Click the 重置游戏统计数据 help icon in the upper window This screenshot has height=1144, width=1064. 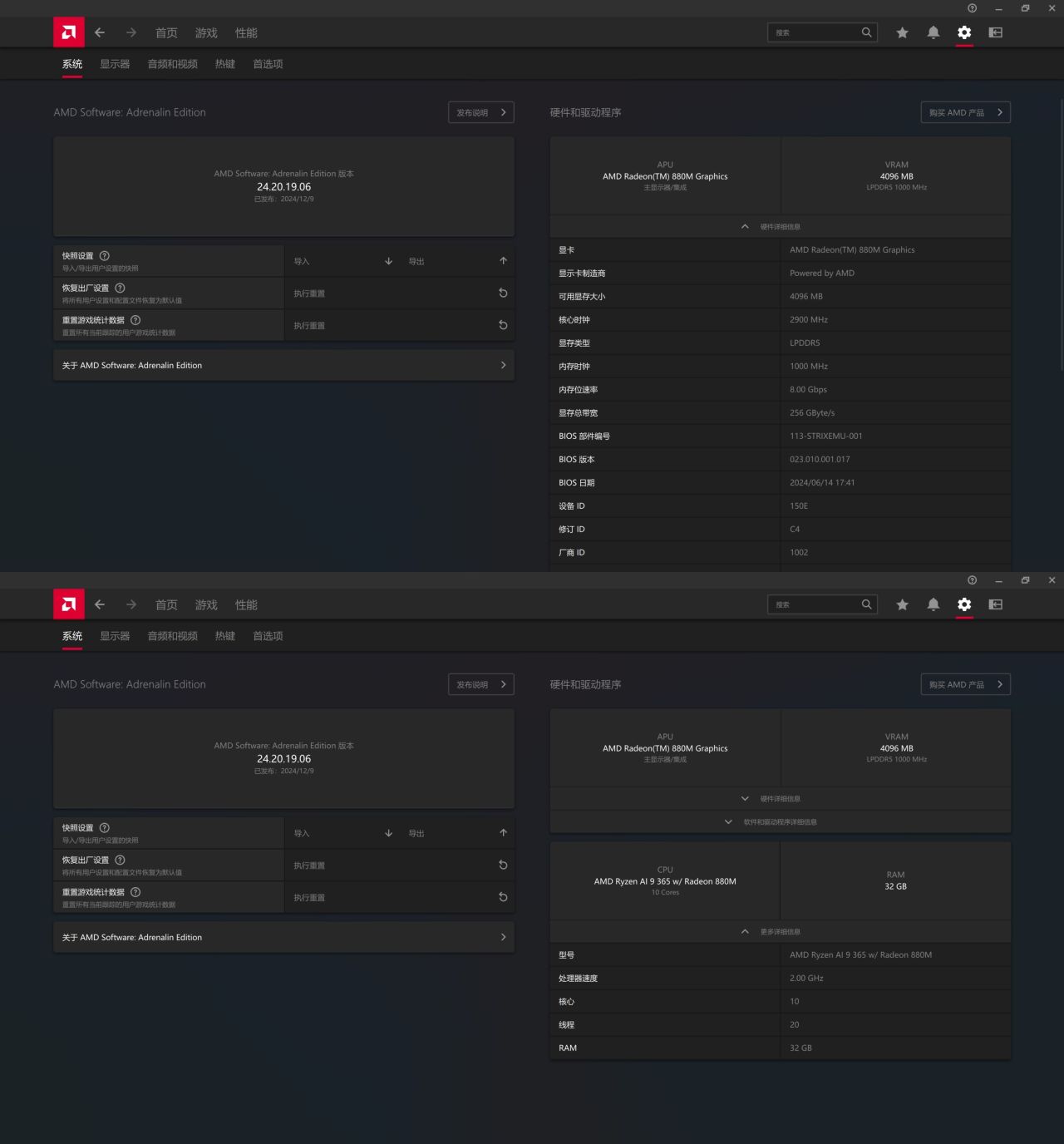135,320
